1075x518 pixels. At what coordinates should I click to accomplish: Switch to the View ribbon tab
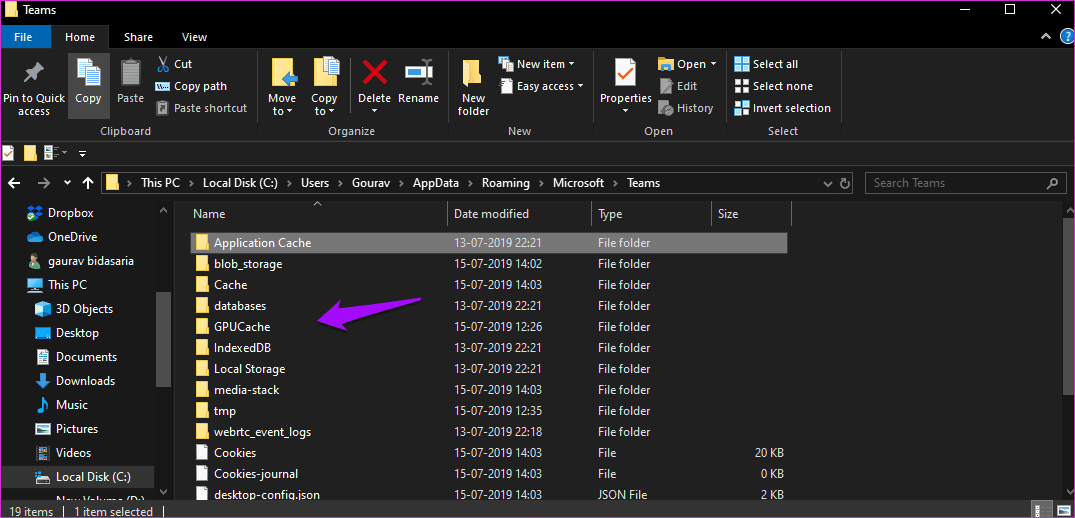[194, 37]
